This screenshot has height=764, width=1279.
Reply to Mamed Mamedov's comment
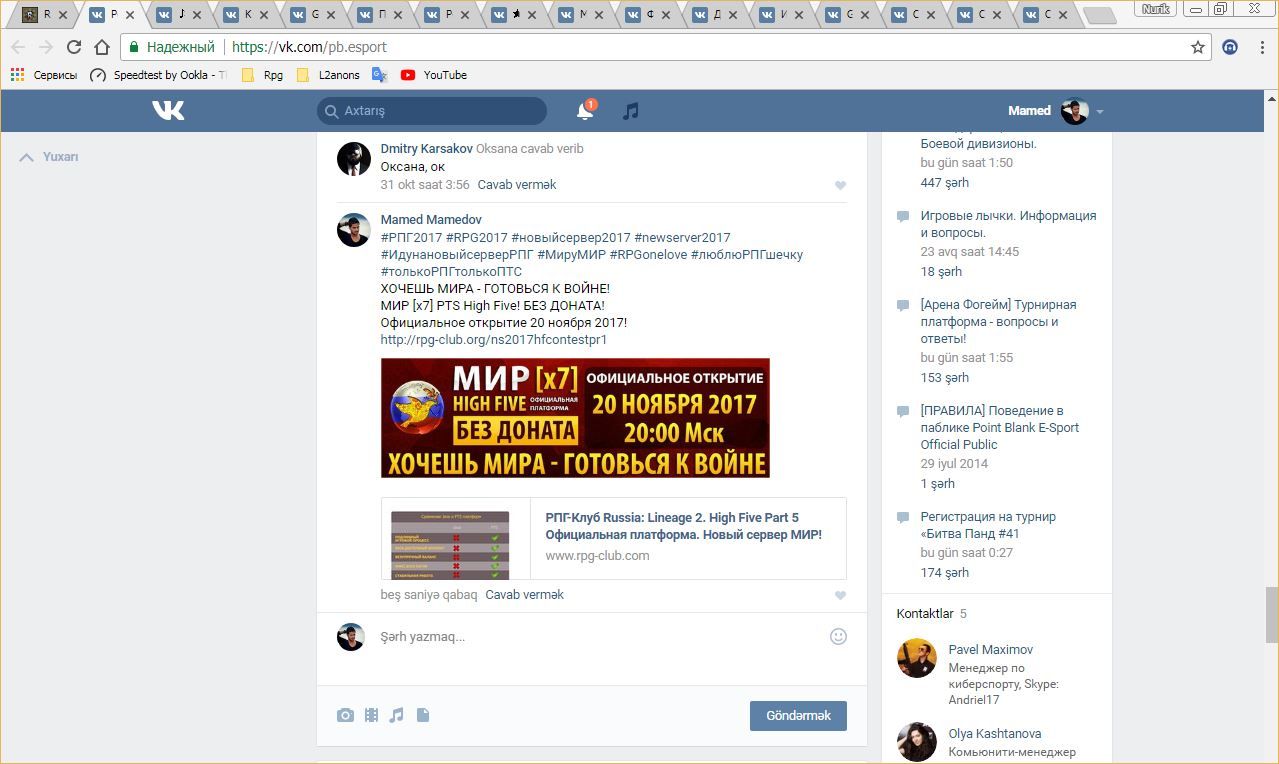(524, 595)
